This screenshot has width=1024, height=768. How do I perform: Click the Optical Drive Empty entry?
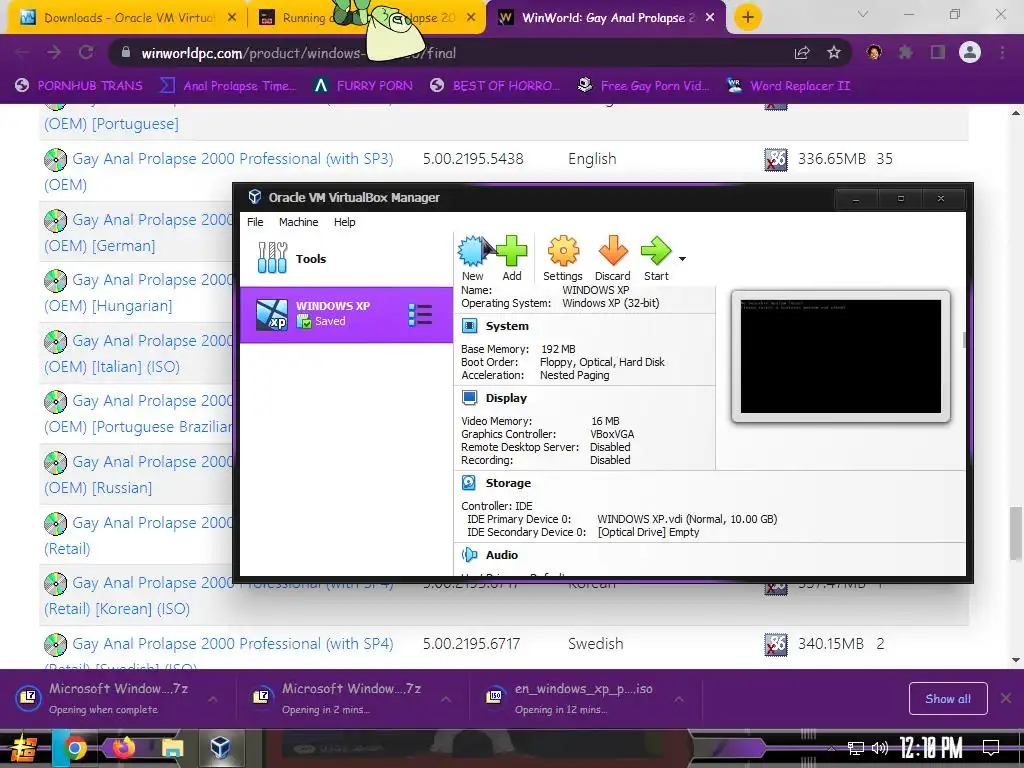648,532
